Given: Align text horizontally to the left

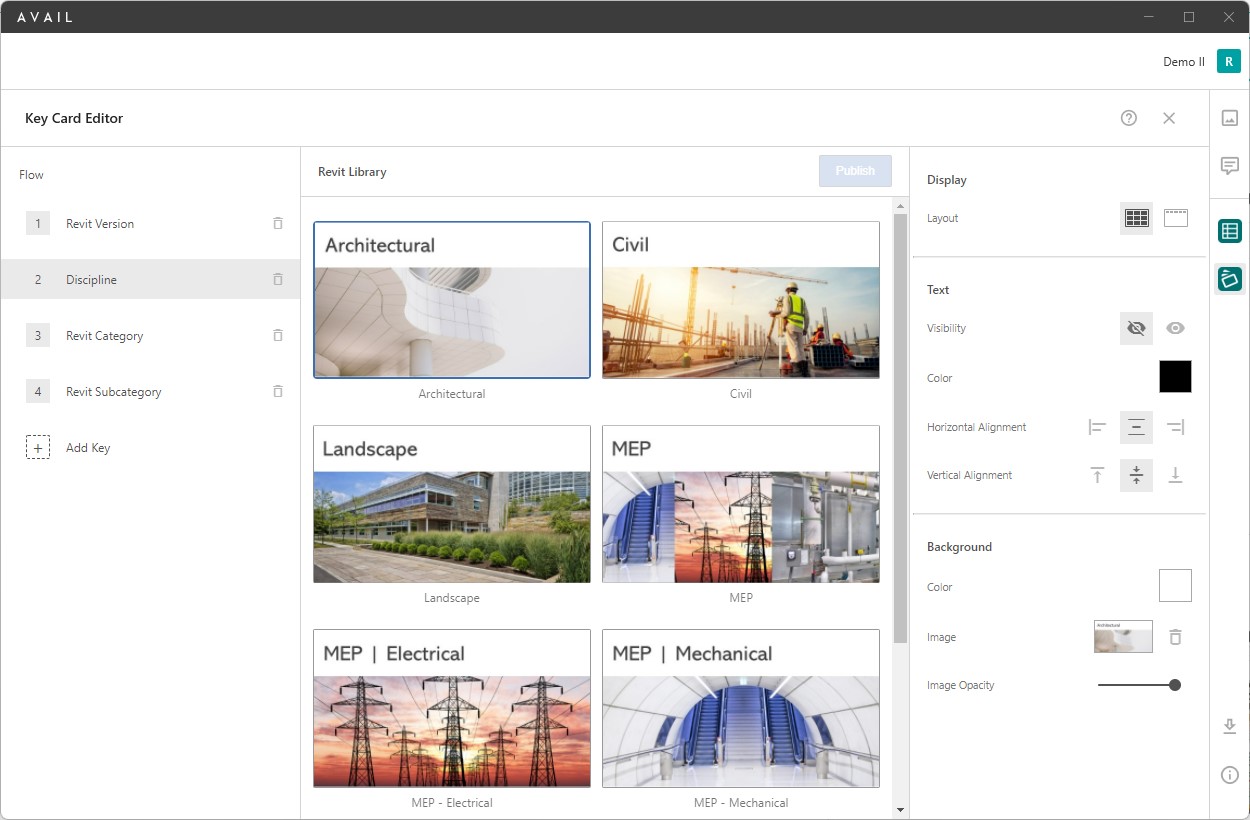Looking at the screenshot, I should click(1097, 427).
